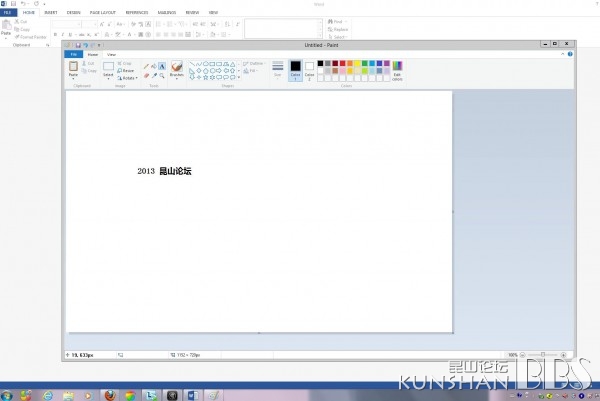Click Format Painter in Word
This screenshot has width=600, height=401.
click(x=31, y=37)
